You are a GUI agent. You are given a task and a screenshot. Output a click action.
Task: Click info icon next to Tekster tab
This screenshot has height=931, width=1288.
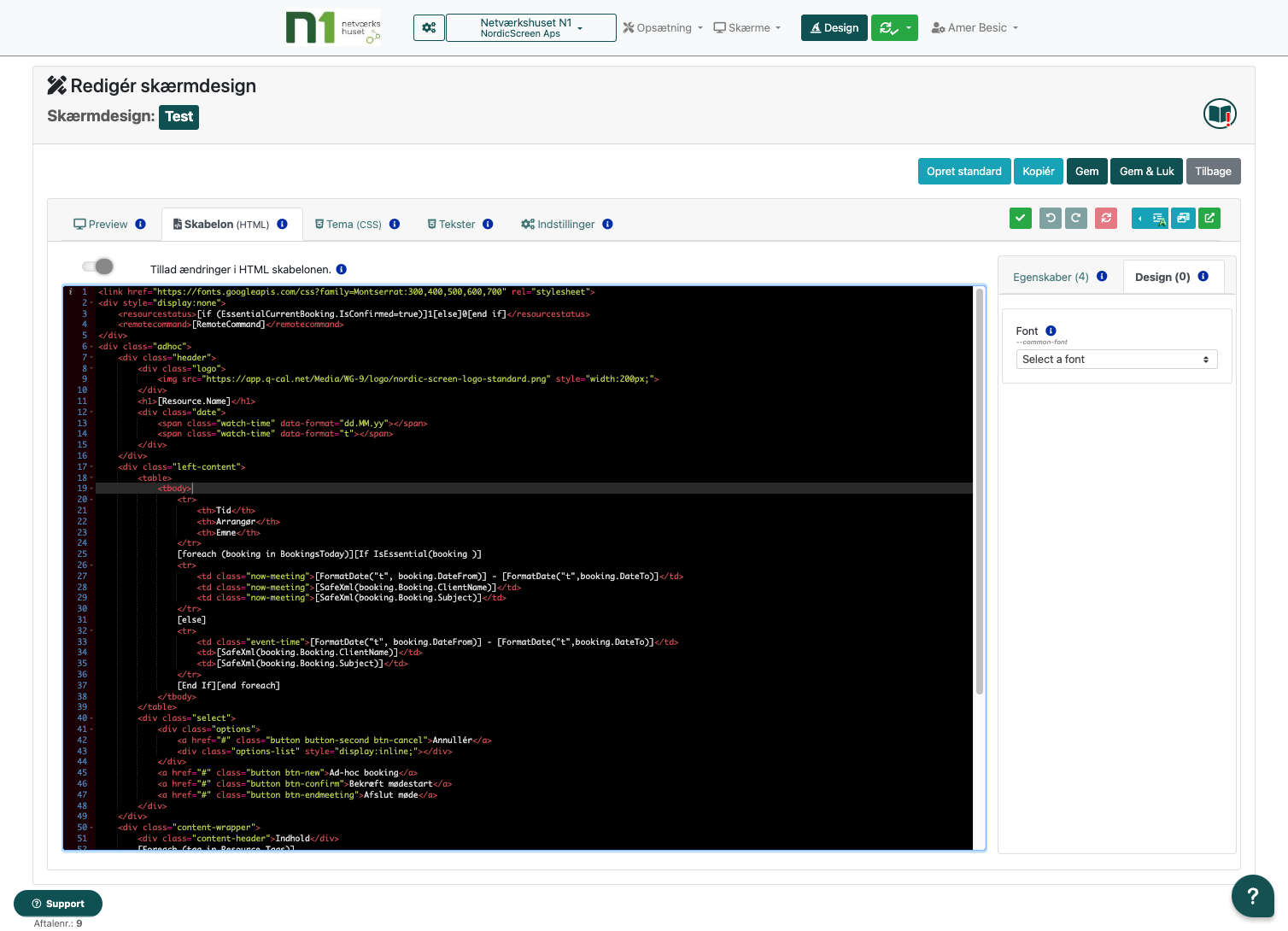tap(488, 224)
